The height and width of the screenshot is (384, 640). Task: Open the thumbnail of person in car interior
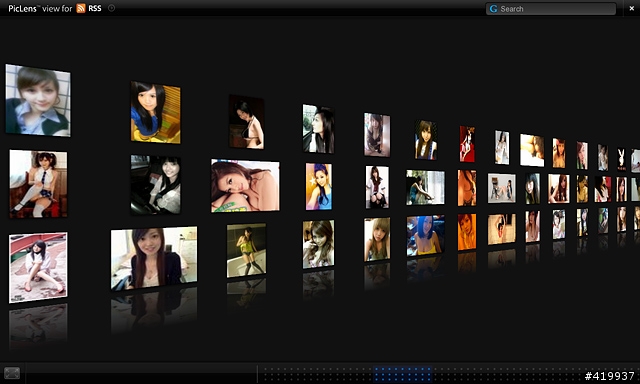(156, 184)
